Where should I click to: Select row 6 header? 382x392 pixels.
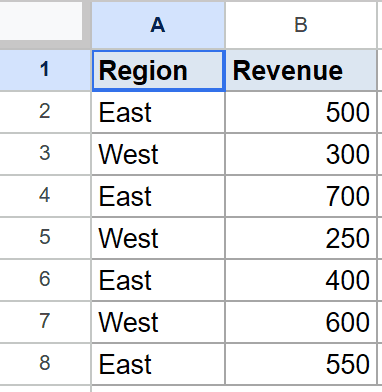(45, 280)
